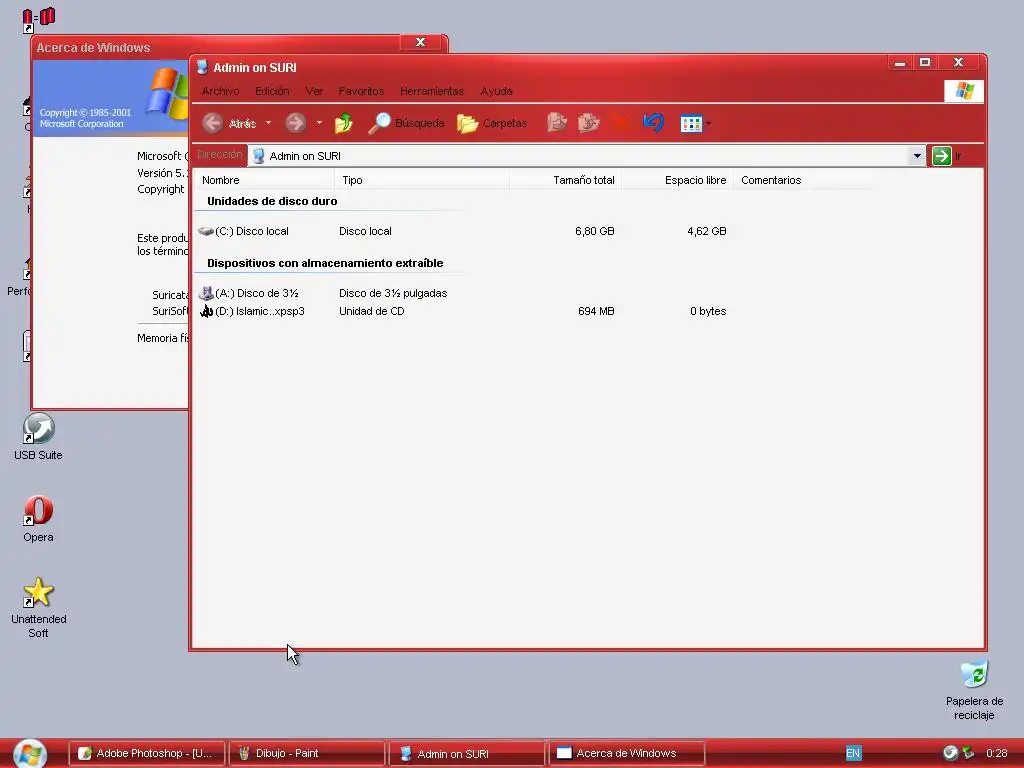Screen dimensions: 1024x768
Task: Click the Disco de 3½ pulgadas text
Action: pyautogui.click(x=393, y=293)
